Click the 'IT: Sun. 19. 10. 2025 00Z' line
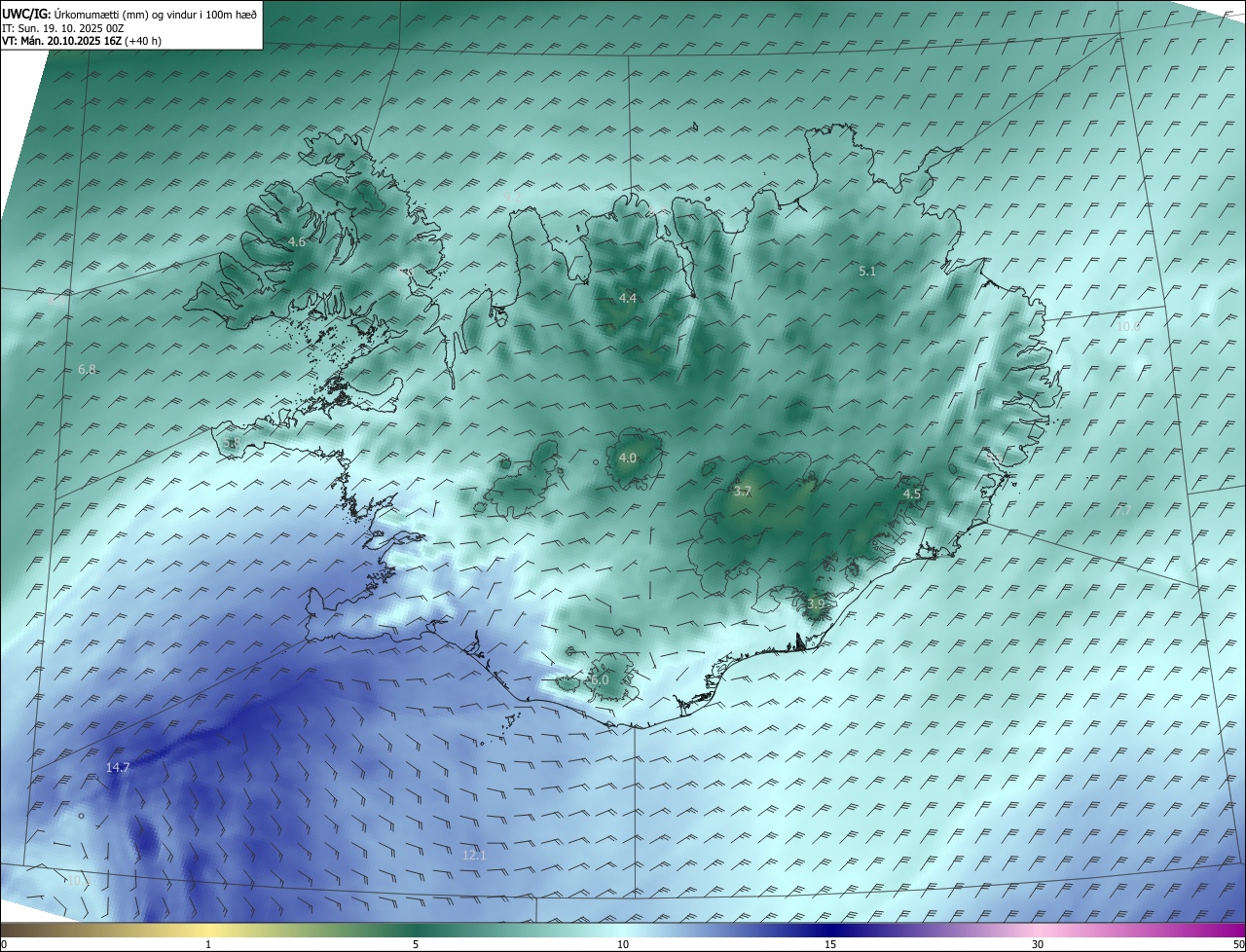1246x952 pixels. (x=62, y=28)
